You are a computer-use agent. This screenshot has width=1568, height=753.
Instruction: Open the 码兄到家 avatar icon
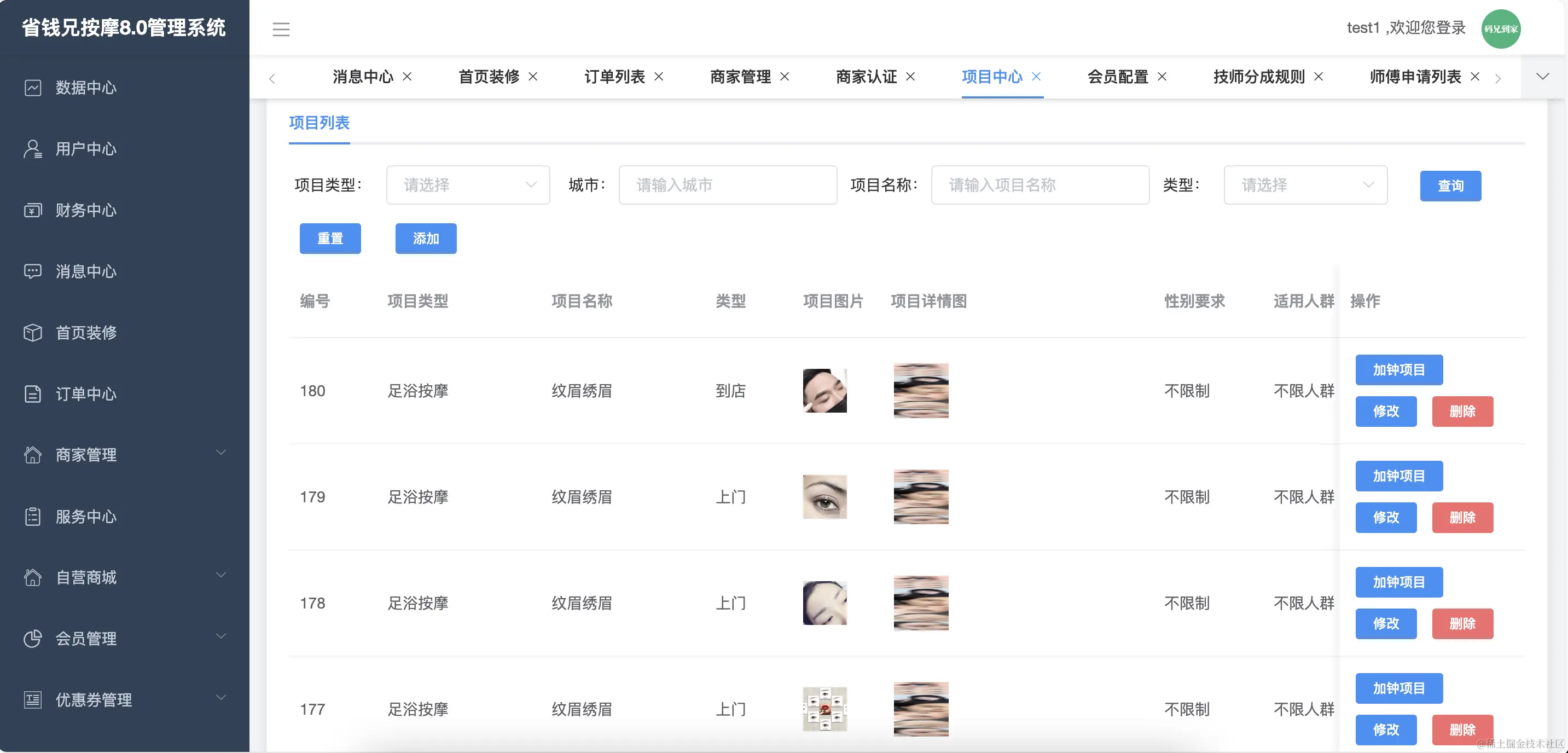[1501, 28]
